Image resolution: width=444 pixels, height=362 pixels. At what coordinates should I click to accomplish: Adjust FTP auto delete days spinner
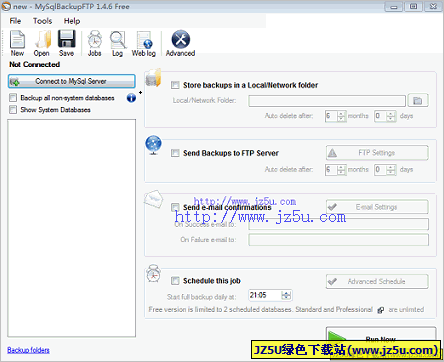tap(391, 170)
